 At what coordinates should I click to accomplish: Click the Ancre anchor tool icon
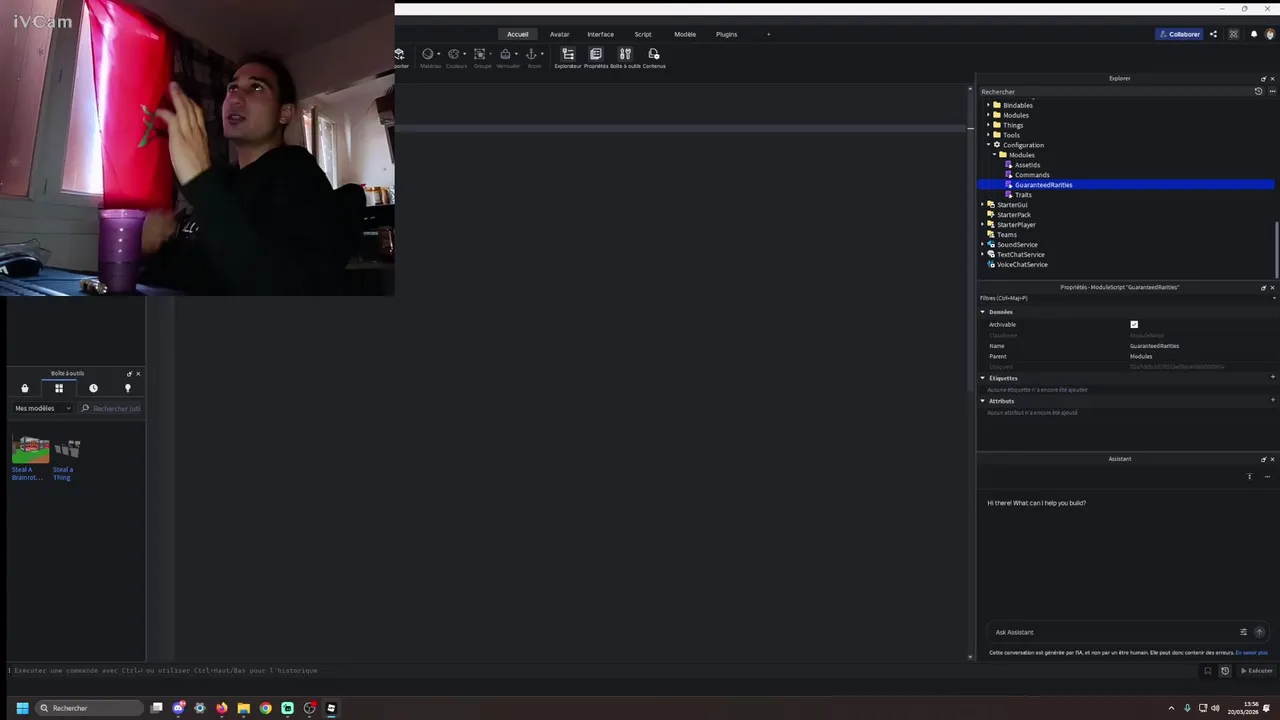pos(532,54)
